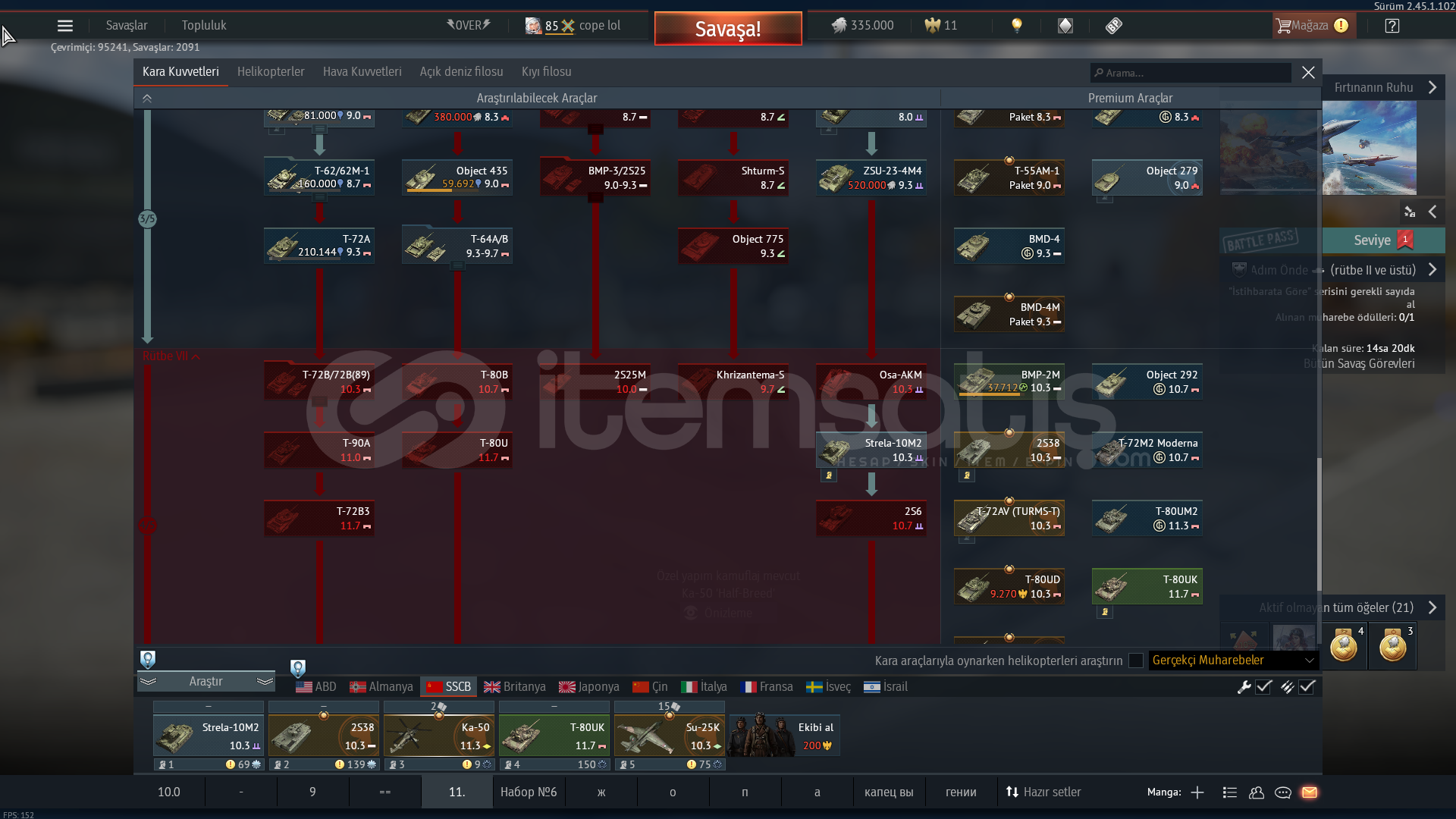
Task: Toggle helicopter research while playing ground vehicles
Action: (x=1135, y=661)
